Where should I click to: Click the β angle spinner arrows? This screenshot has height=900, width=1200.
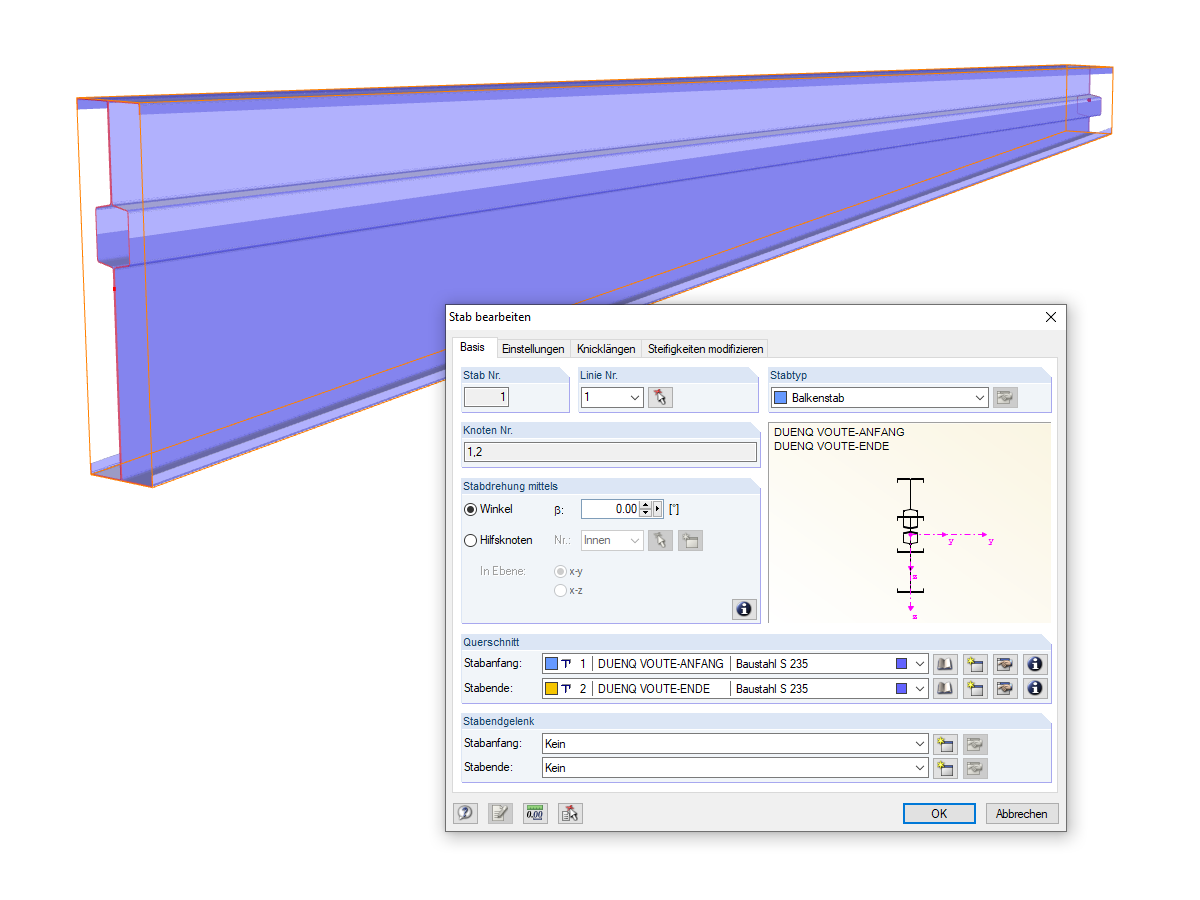click(x=646, y=509)
